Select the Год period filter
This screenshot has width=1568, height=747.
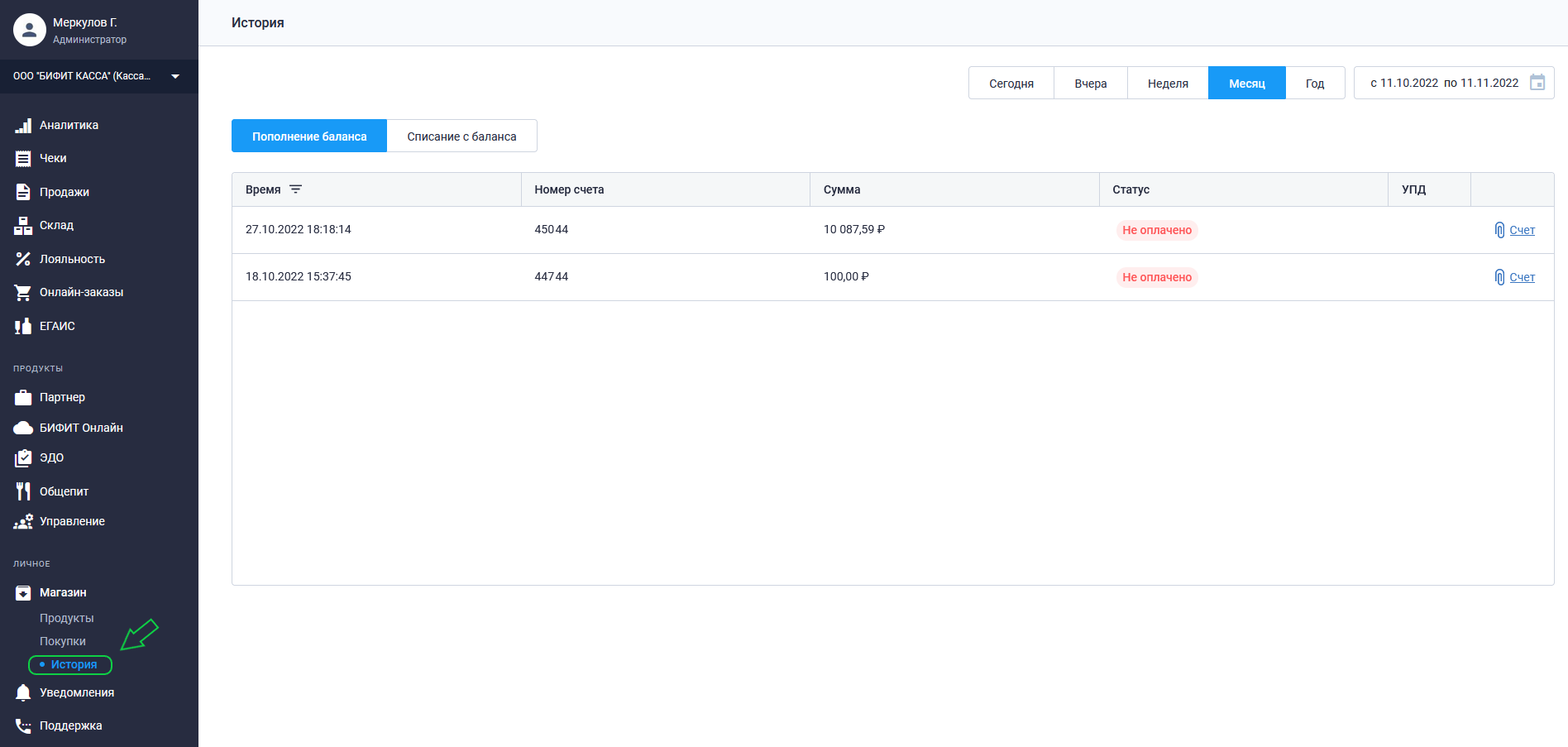tap(1315, 83)
